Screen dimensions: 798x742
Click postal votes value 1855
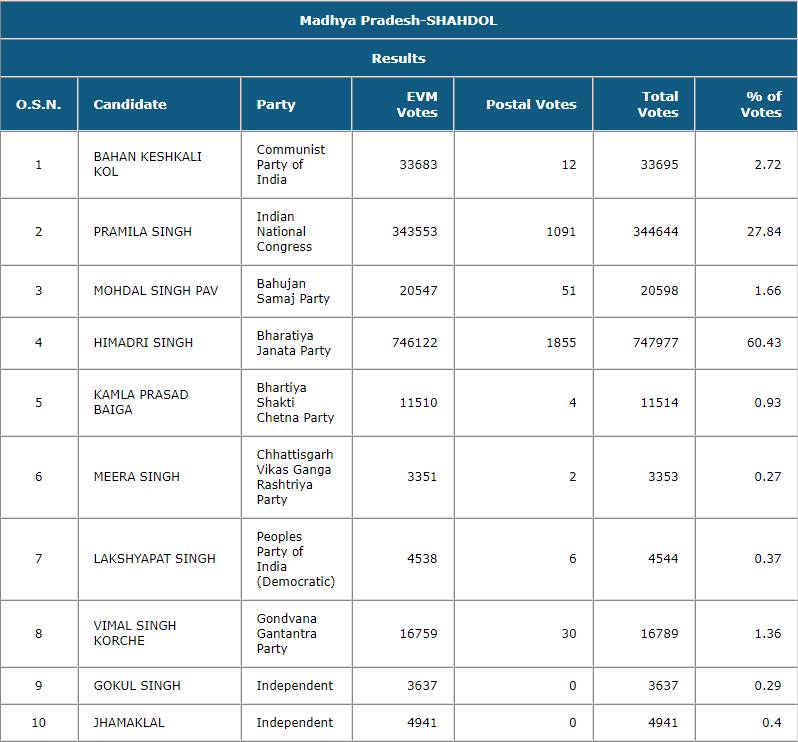pyautogui.click(x=561, y=343)
